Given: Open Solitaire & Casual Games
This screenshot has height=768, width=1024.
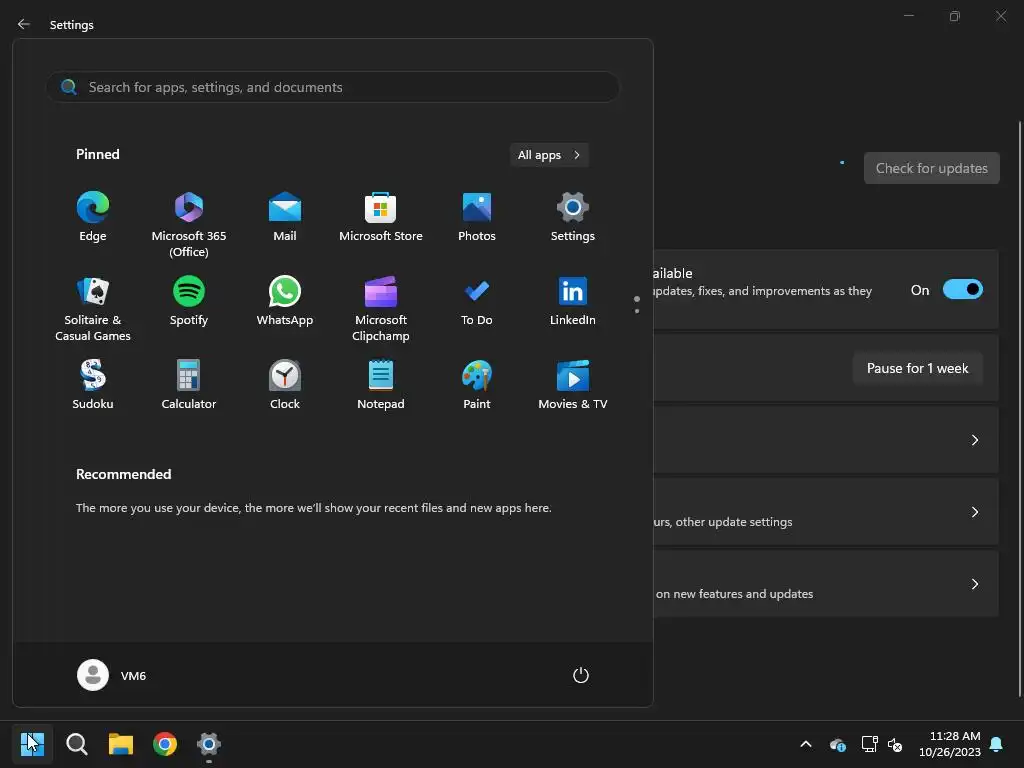Looking at the screenshot, I should [x=93, y=308].
